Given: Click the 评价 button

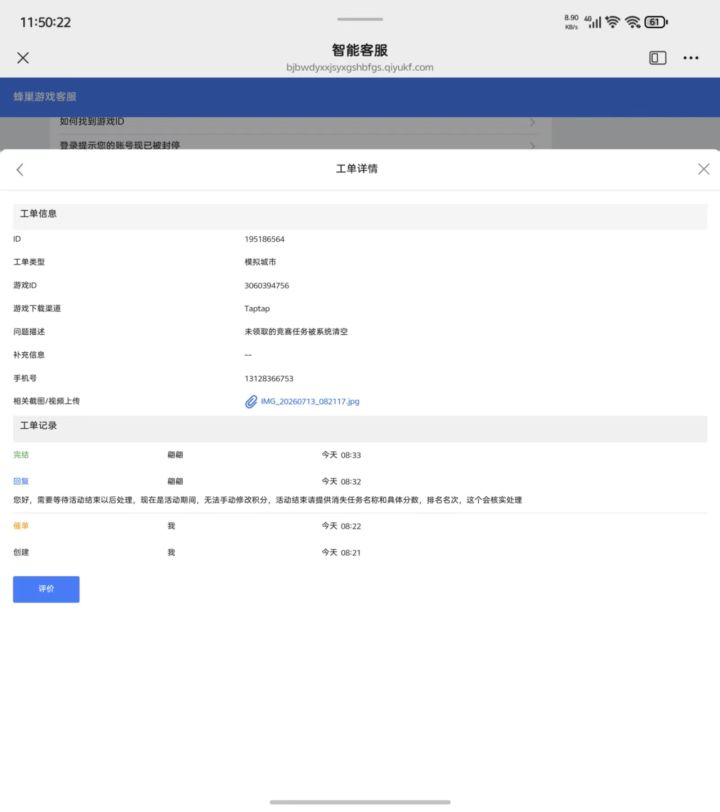Looking at the screenshot, I should [x=46, y=589].
